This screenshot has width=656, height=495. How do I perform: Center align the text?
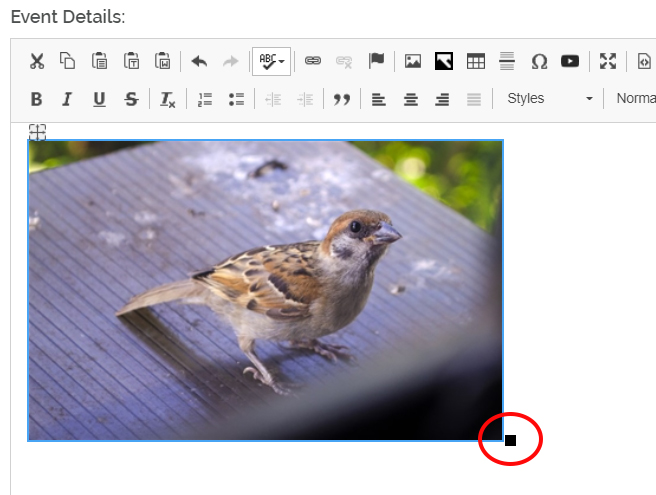410,99
